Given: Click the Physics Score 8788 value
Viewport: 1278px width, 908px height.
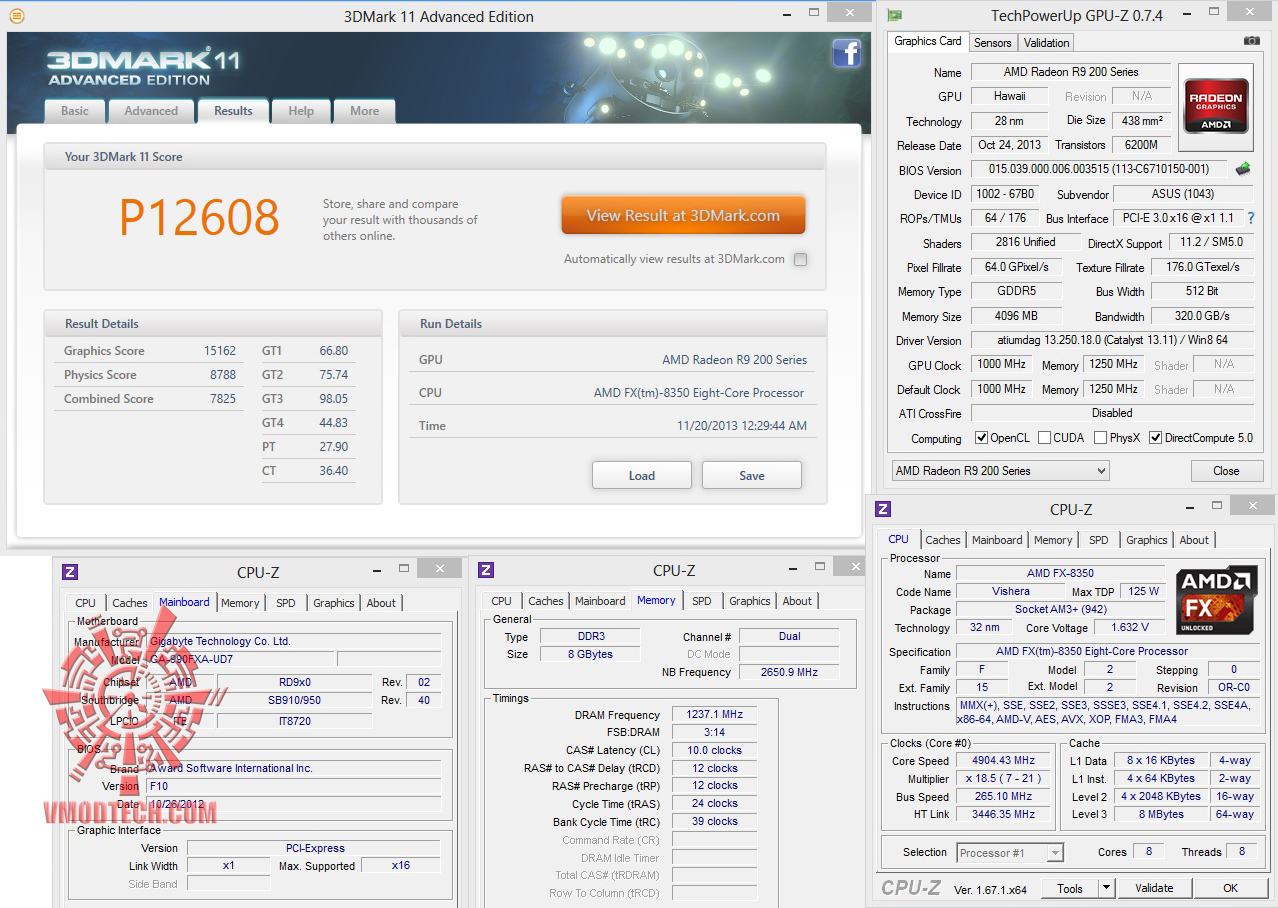Looking at the screenshot, I should point(223,375).
